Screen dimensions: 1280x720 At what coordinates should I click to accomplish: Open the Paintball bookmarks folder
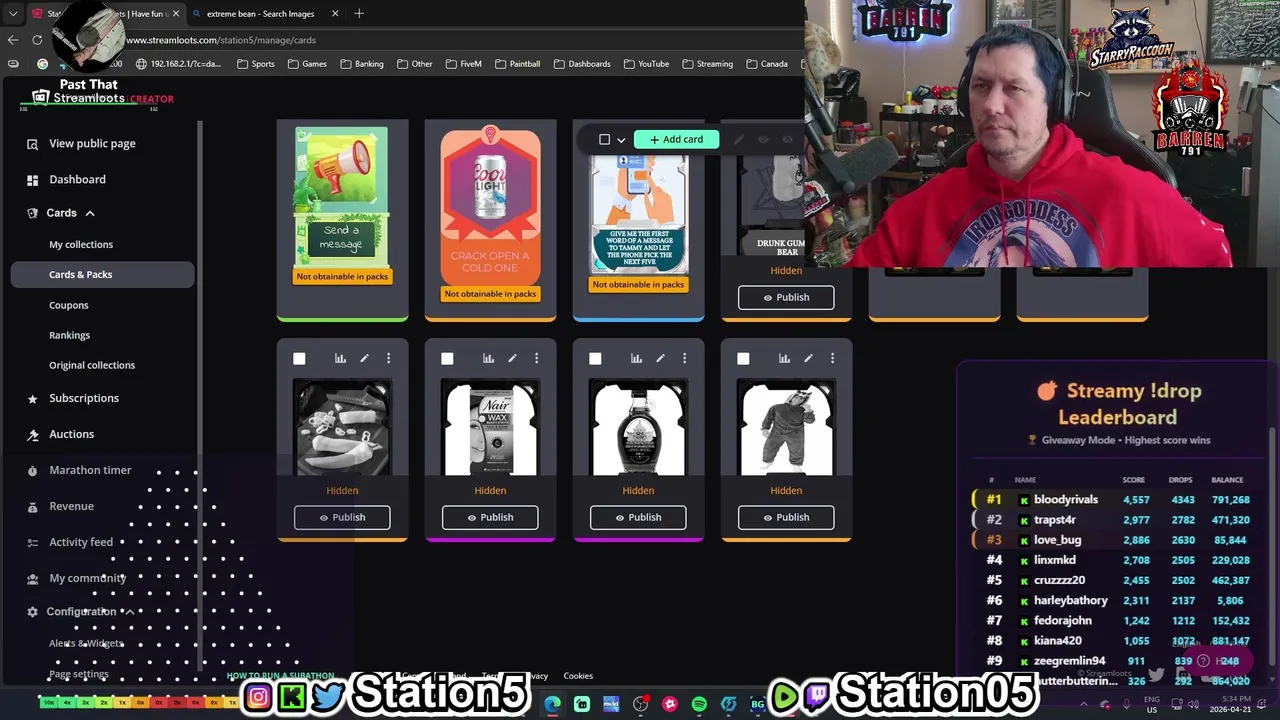(x=517, y=64)
